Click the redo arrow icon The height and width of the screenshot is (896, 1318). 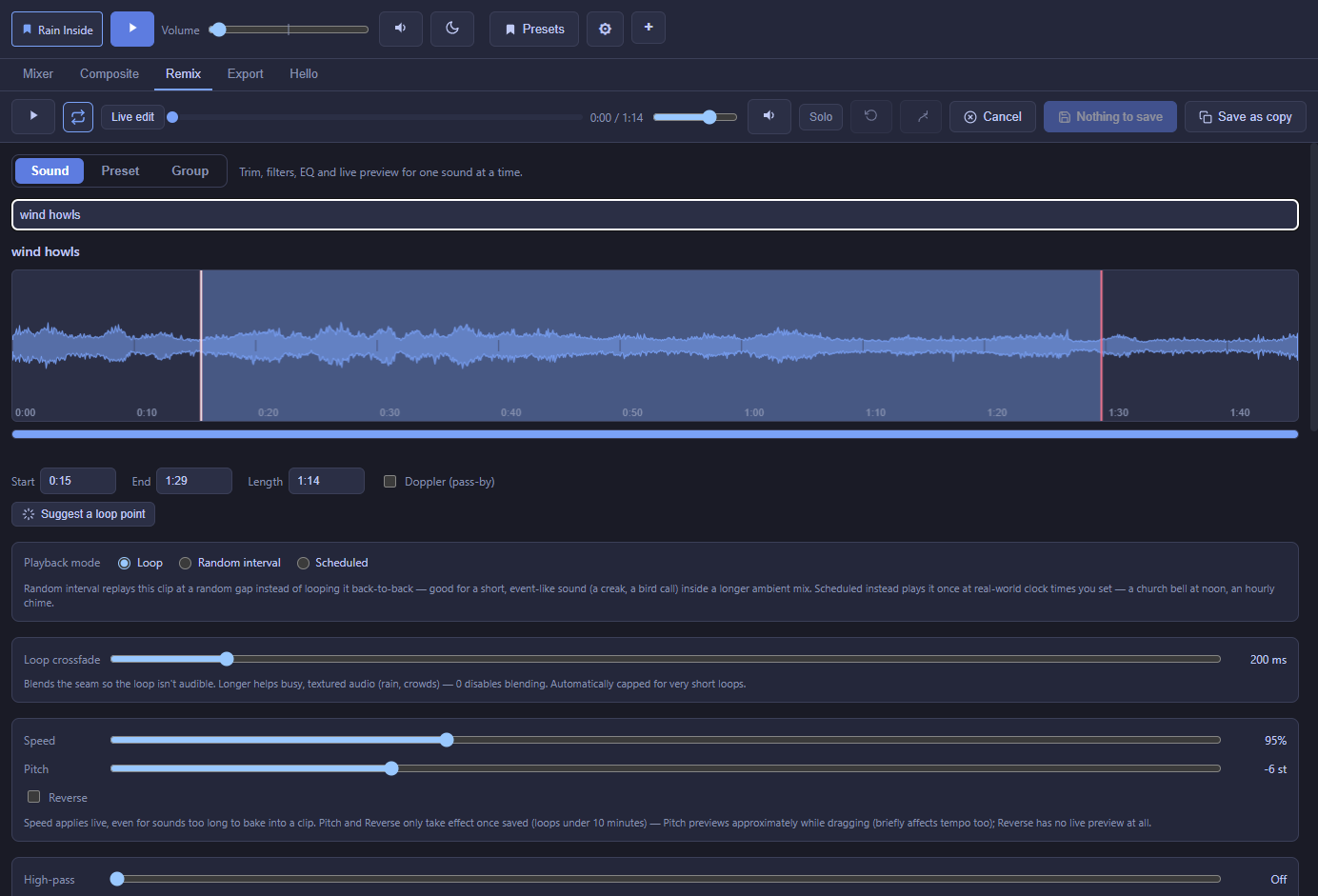click(921, 116)
